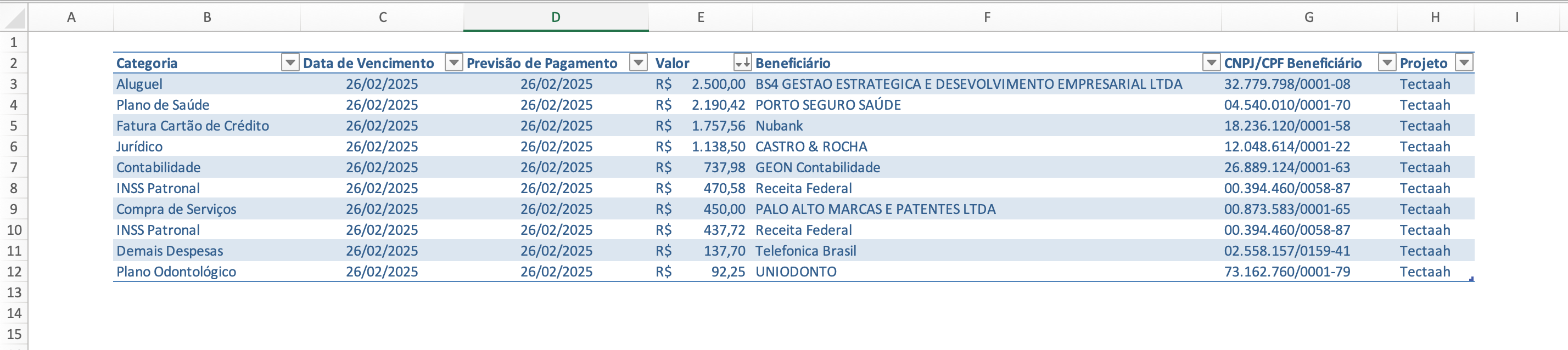Select column F header
The height and width of the screenshot is (350, 1568).
point(986,17)
